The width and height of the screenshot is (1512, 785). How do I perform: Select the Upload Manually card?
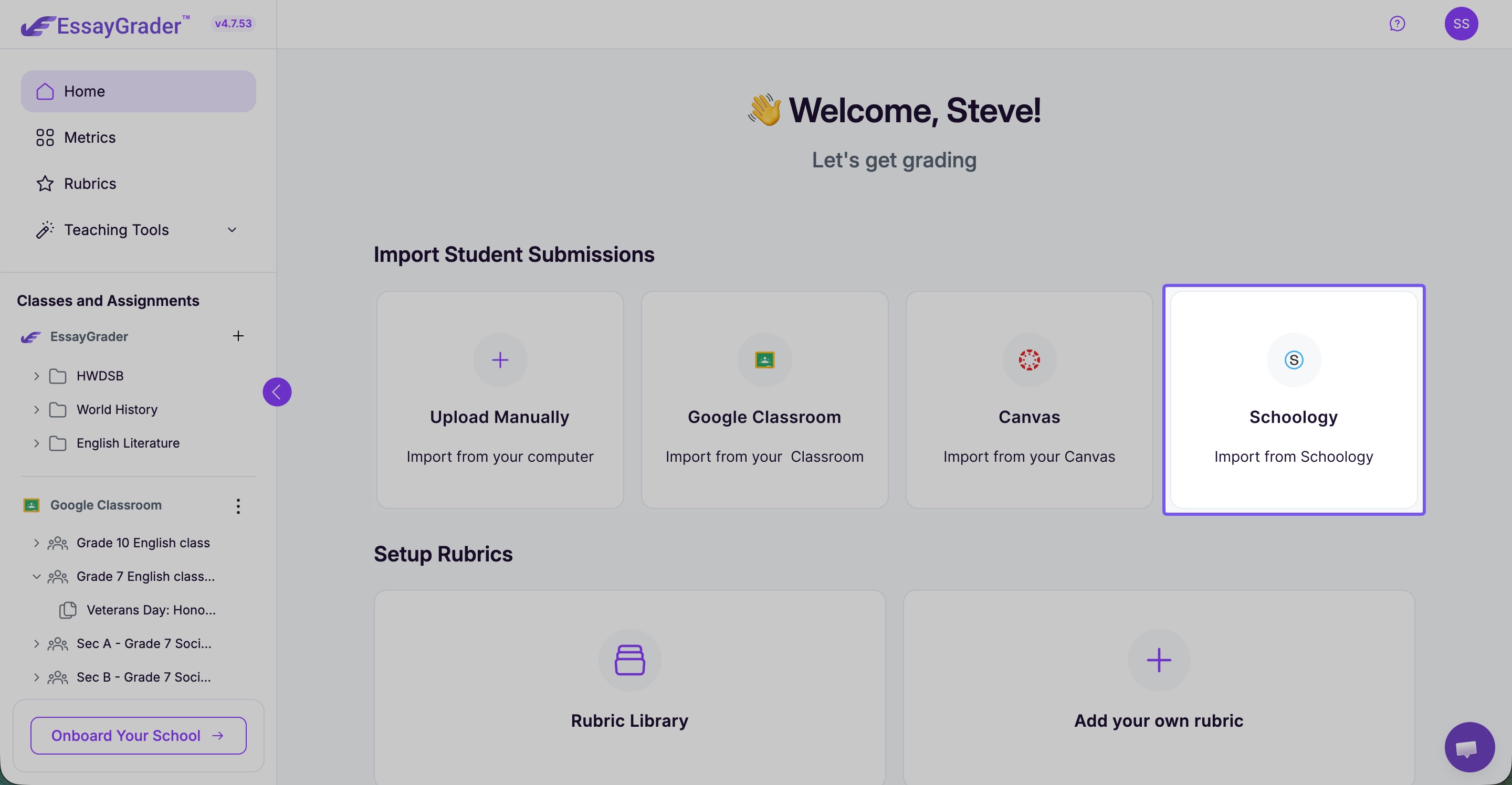[499, 399]
